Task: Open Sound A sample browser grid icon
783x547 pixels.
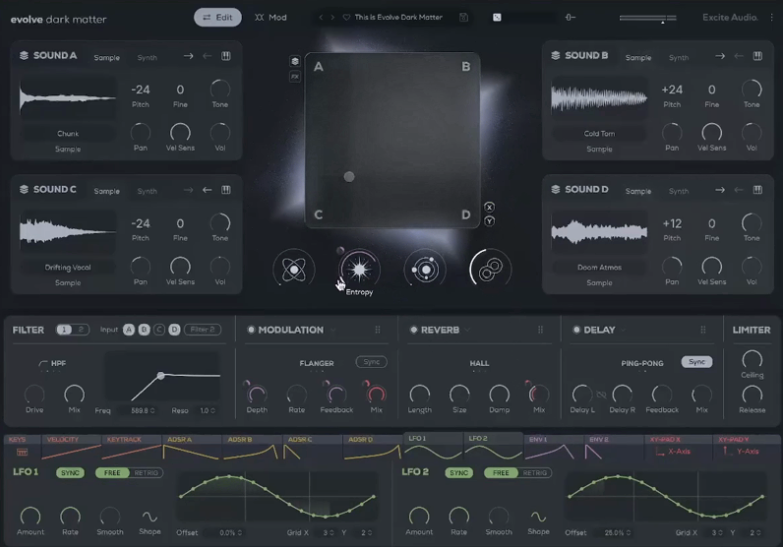Action: (x=226, y=56)
